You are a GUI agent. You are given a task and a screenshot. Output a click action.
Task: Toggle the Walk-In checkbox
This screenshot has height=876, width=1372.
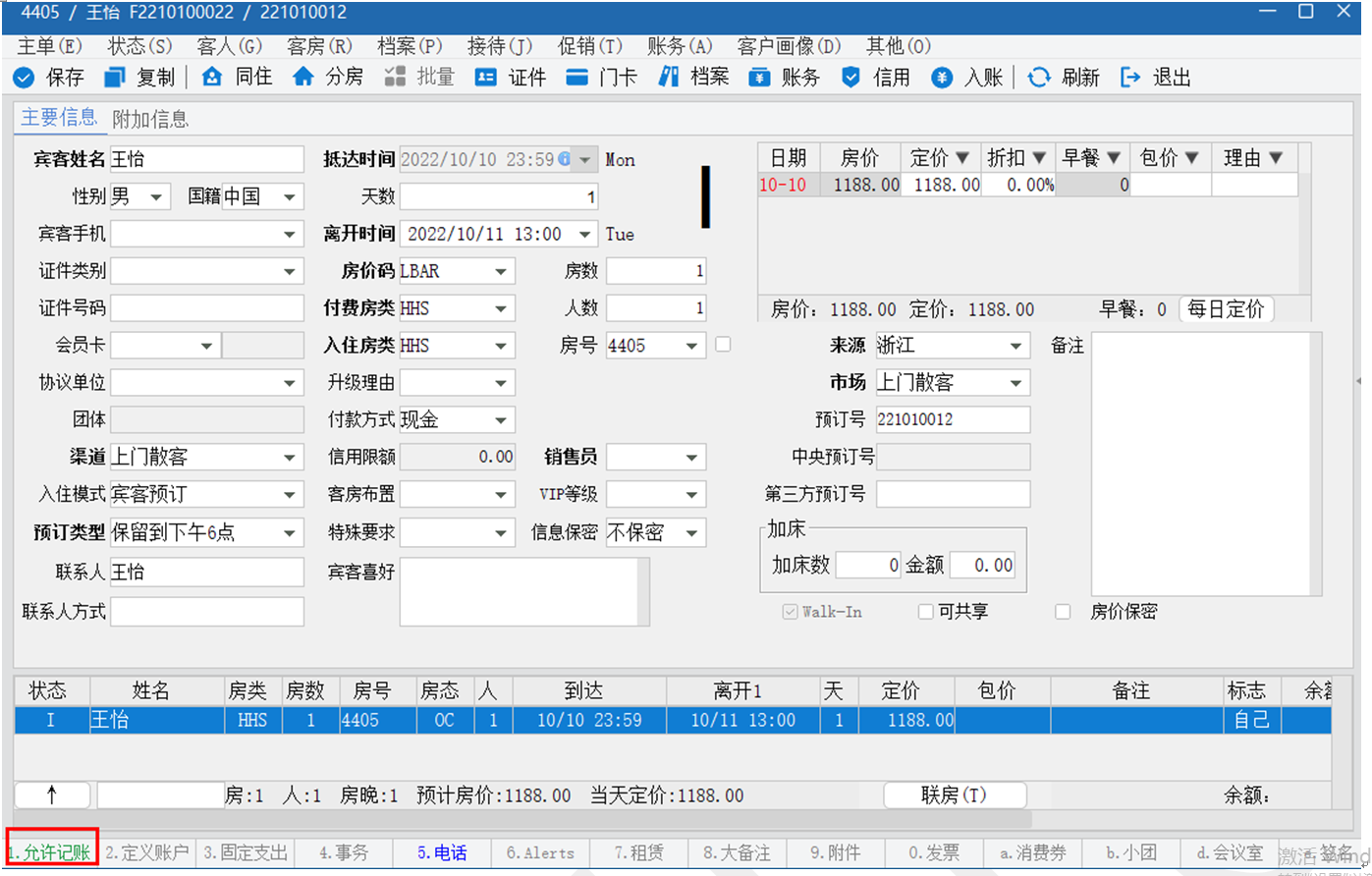789,612
